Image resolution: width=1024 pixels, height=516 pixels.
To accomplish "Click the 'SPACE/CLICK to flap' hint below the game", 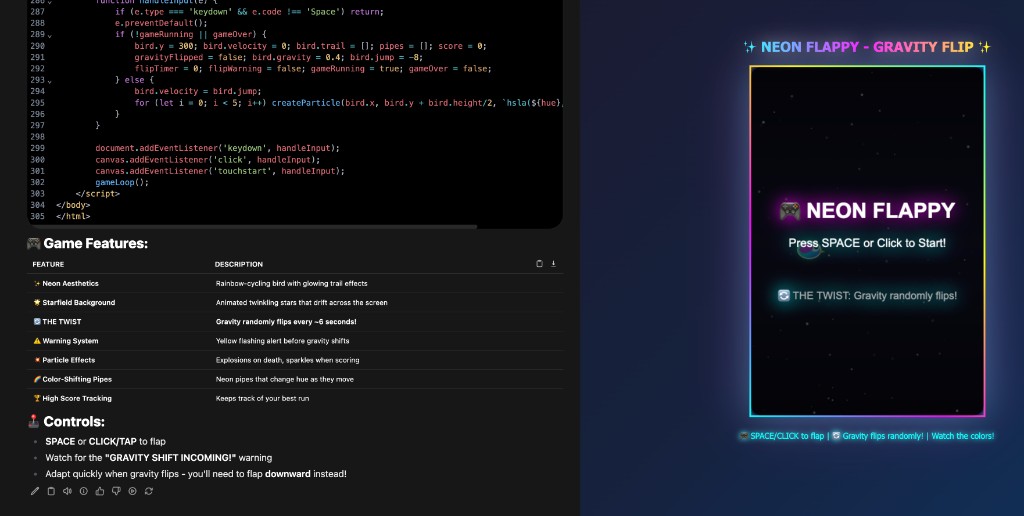I will click(781, 436).
